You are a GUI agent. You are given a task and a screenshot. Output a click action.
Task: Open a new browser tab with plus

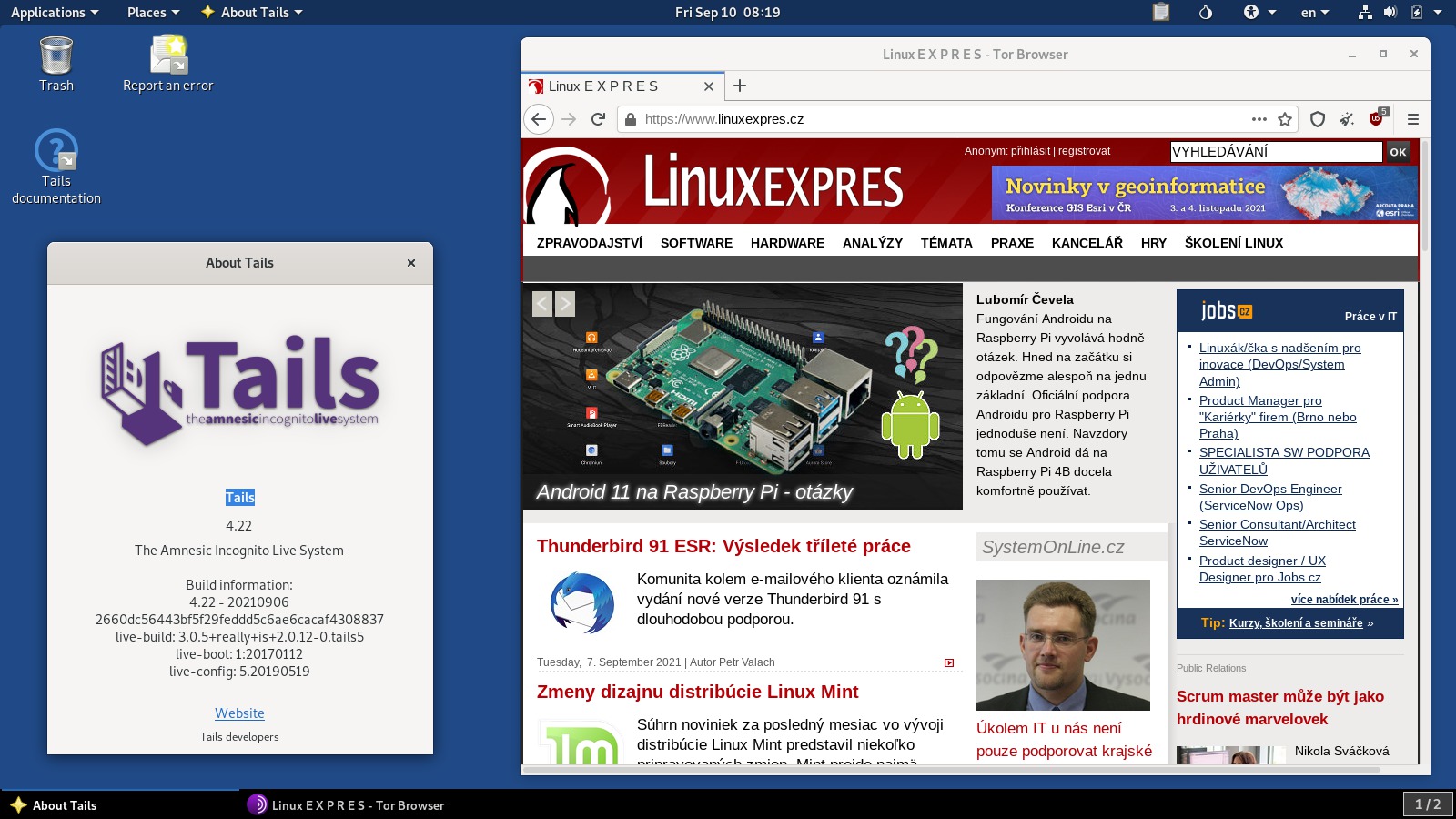point(740,86)
